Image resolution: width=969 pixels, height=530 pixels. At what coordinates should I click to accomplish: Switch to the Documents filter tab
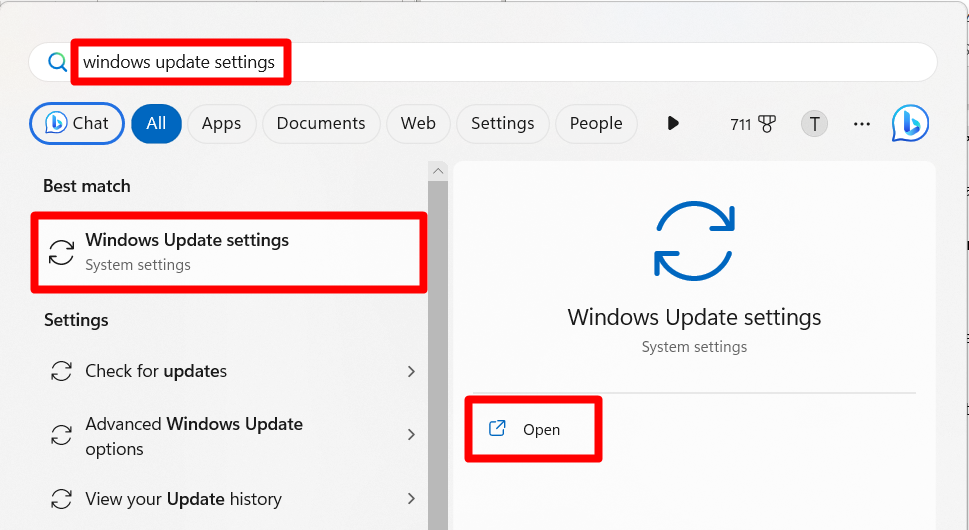pos(321,124)
